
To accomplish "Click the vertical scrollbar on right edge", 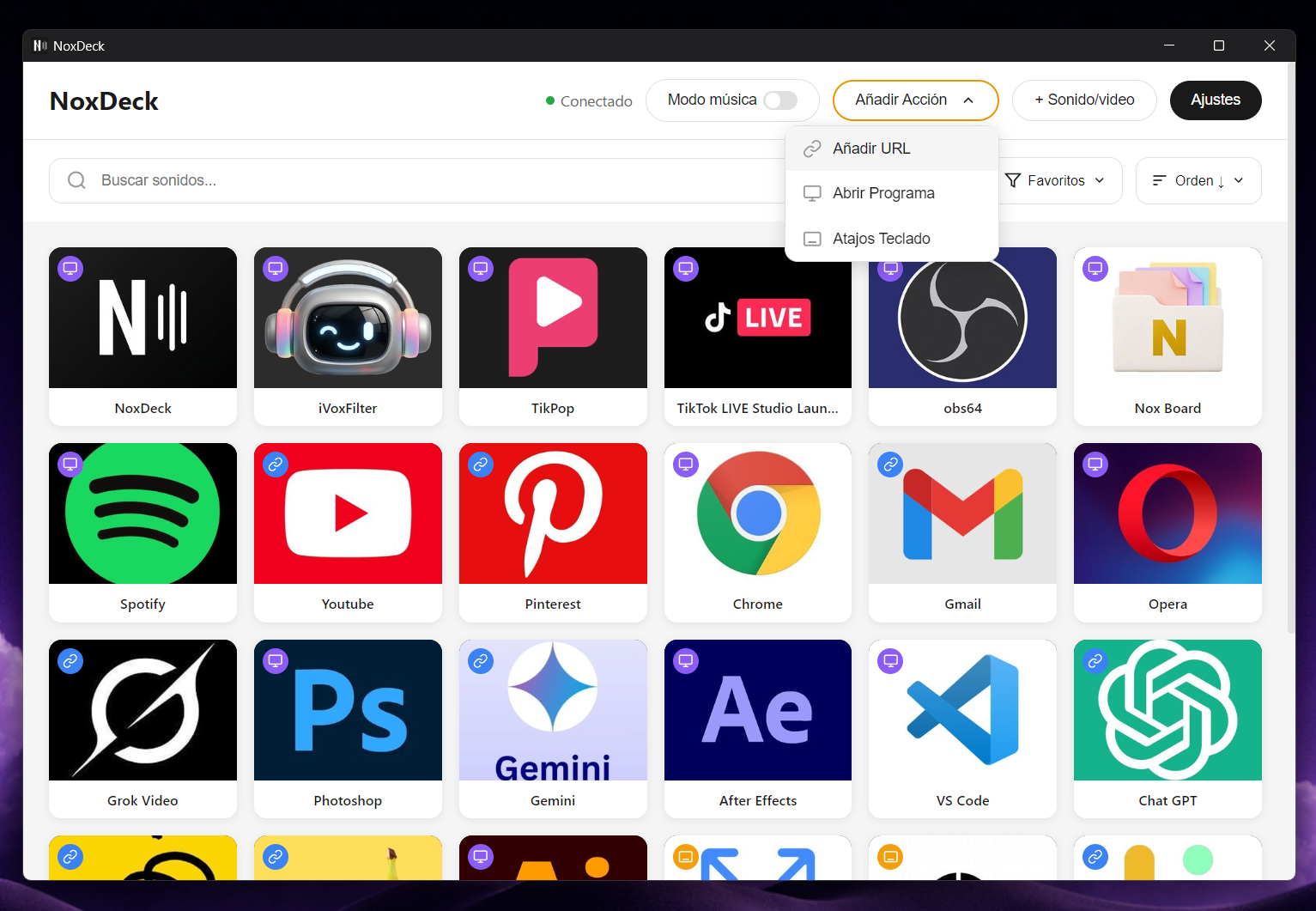I will click(1290, 386).
